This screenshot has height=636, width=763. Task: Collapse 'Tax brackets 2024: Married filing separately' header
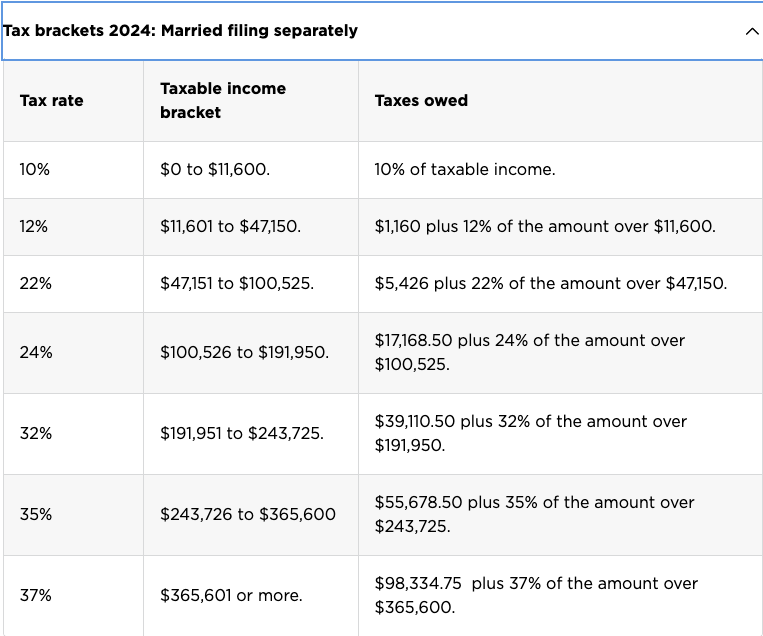382,31
